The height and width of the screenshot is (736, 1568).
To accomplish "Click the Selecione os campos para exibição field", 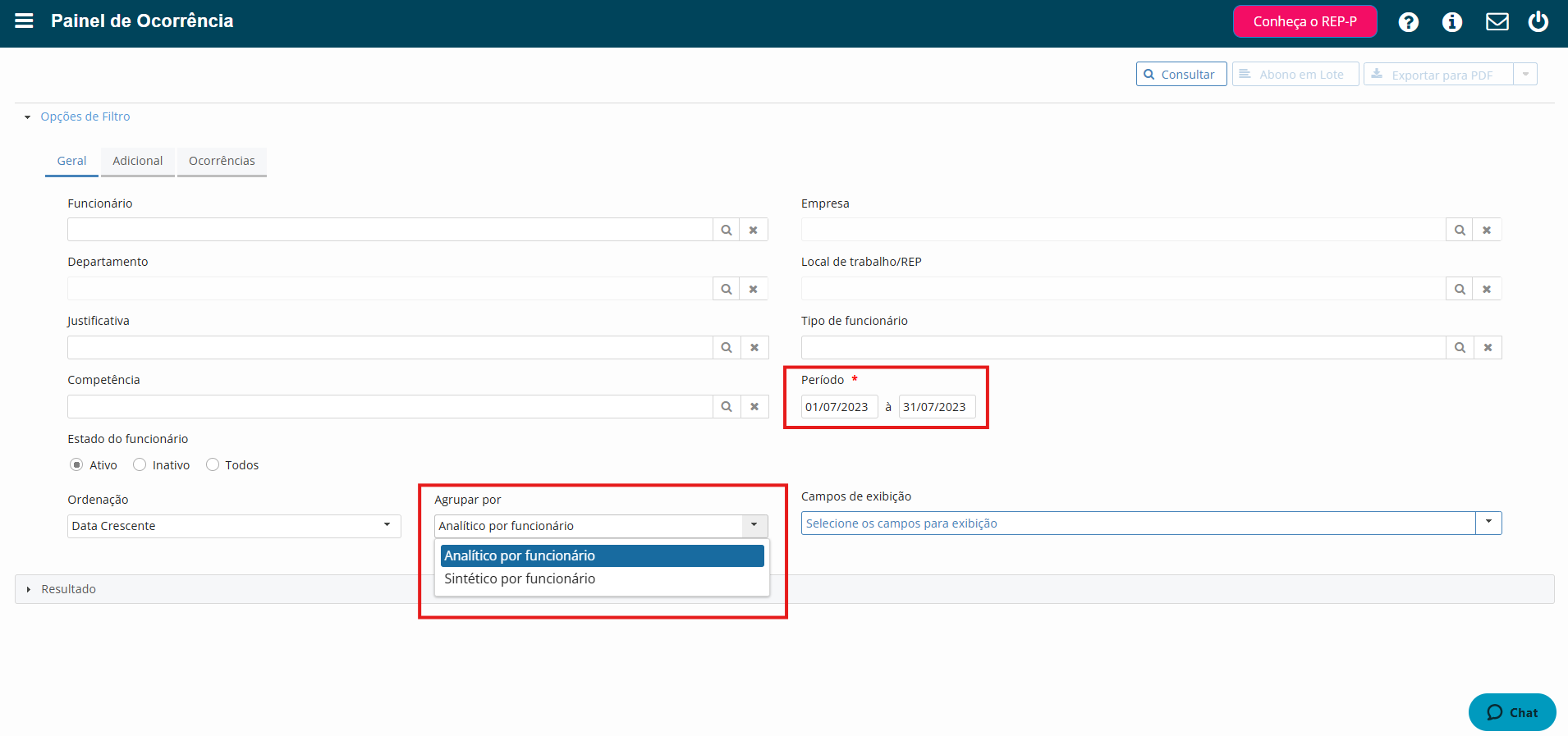I will click(x=1138, y=523).
